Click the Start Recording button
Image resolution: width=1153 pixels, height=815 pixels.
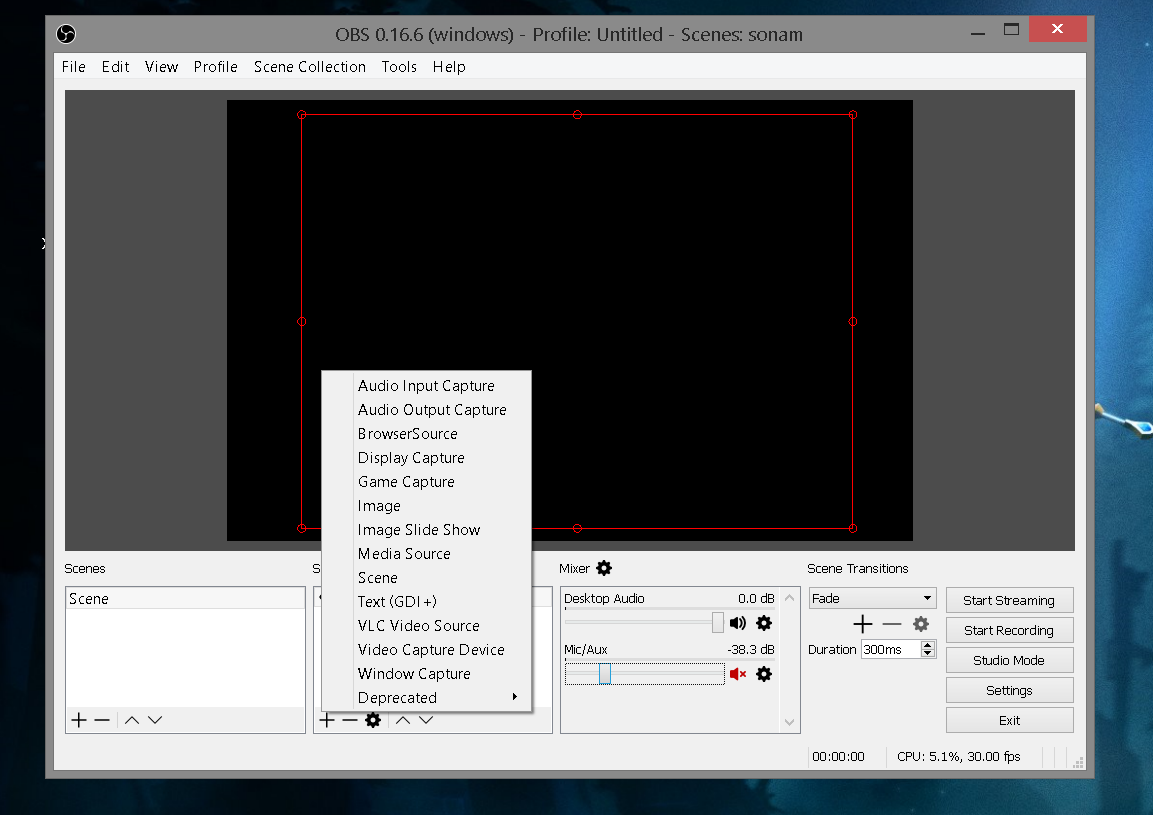[x=1009, y=630]
